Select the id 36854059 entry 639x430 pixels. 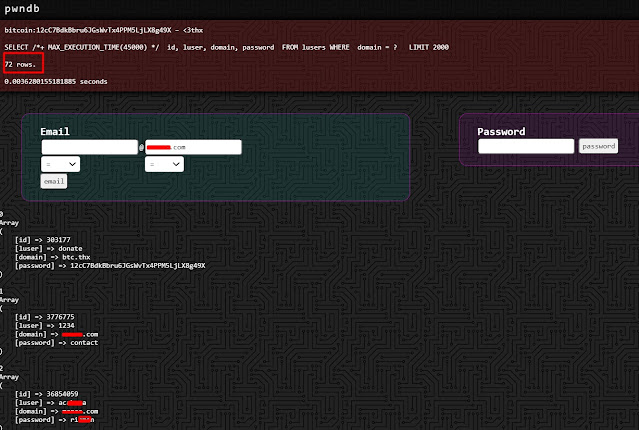coord(46,394)
